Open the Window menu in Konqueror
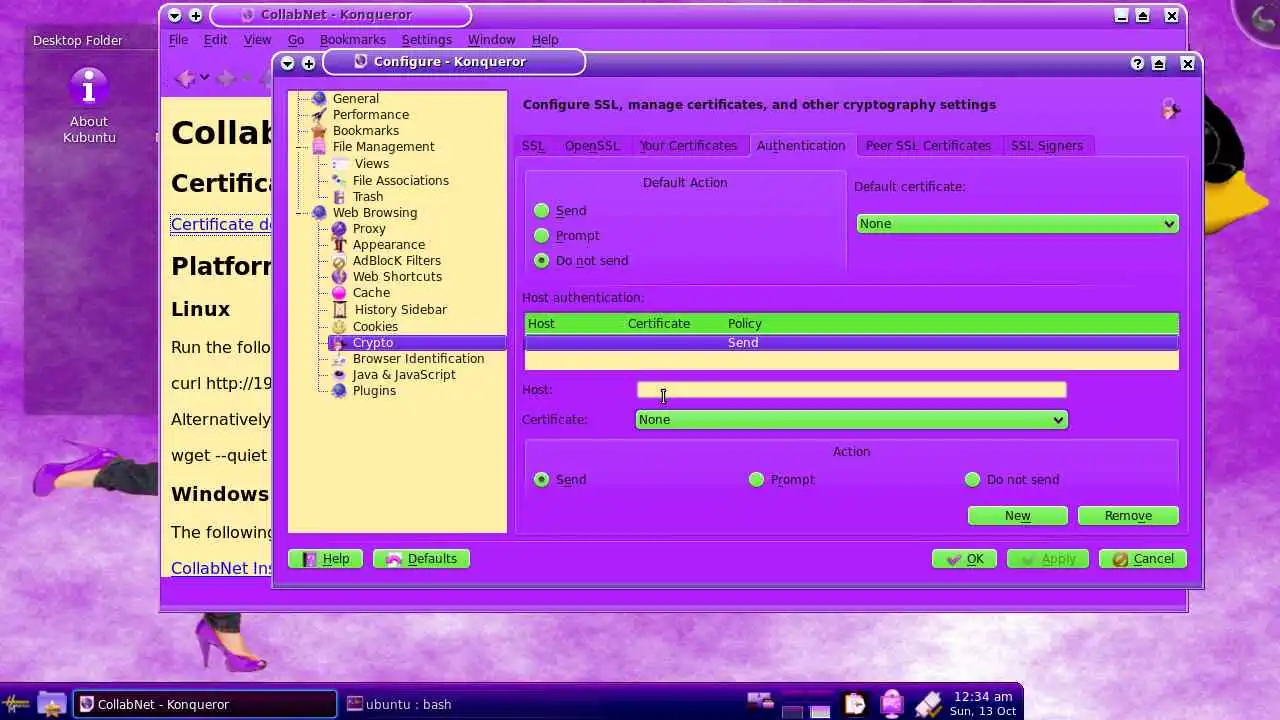Screen dimensions: 1280x720 (491, 39)
